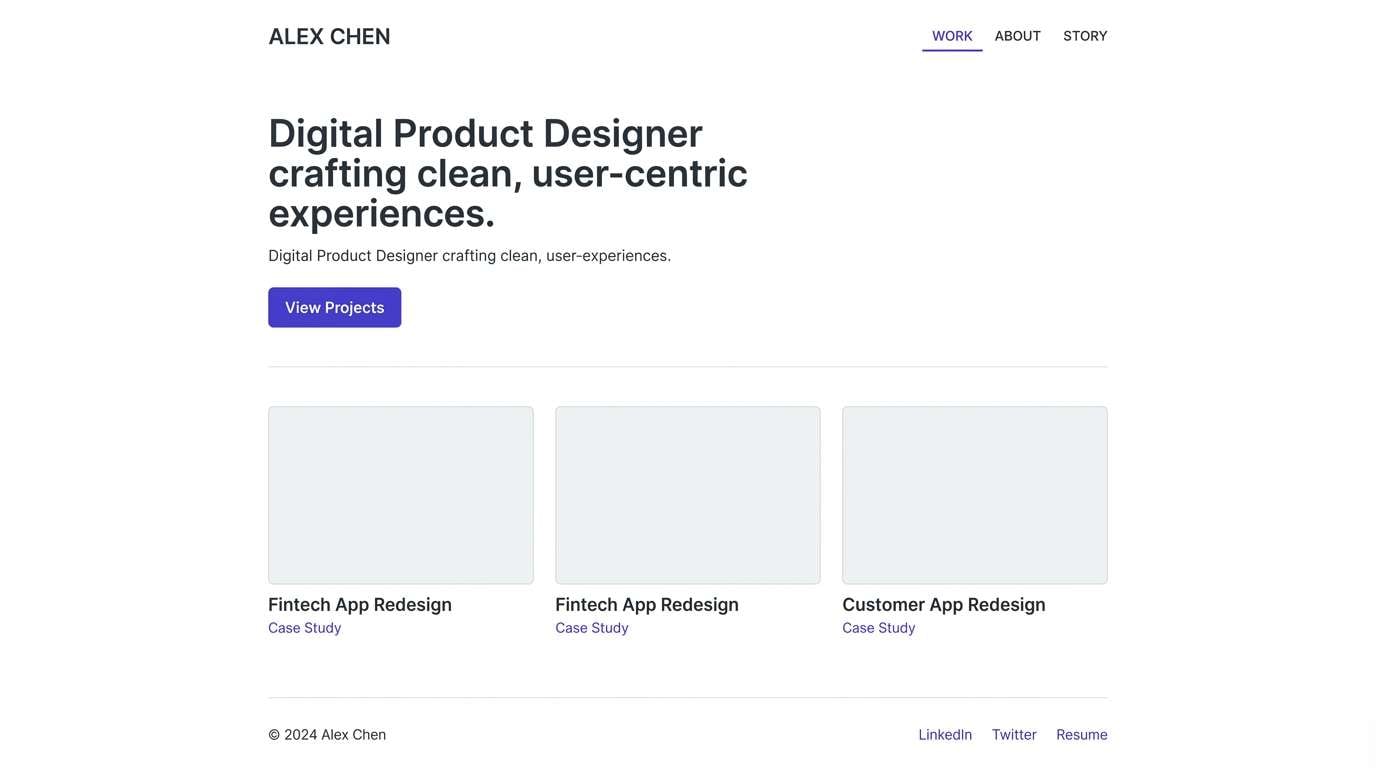Select the copyright text in the footer
This screenshot has height=768, width=1376.
click(x=327, y=734)
